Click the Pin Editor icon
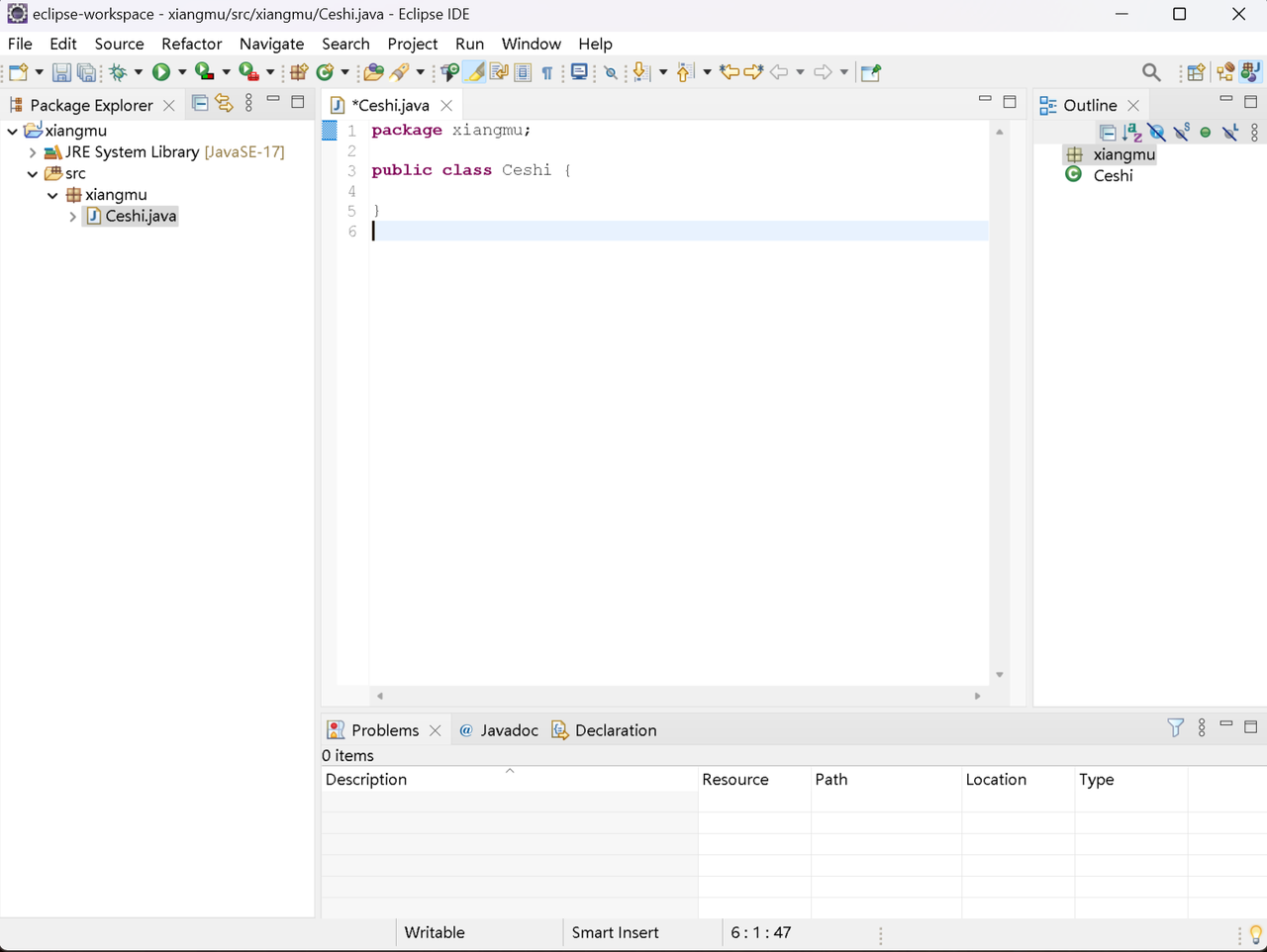The width and height of the screenshot is (1267, 952). [871, 72]
